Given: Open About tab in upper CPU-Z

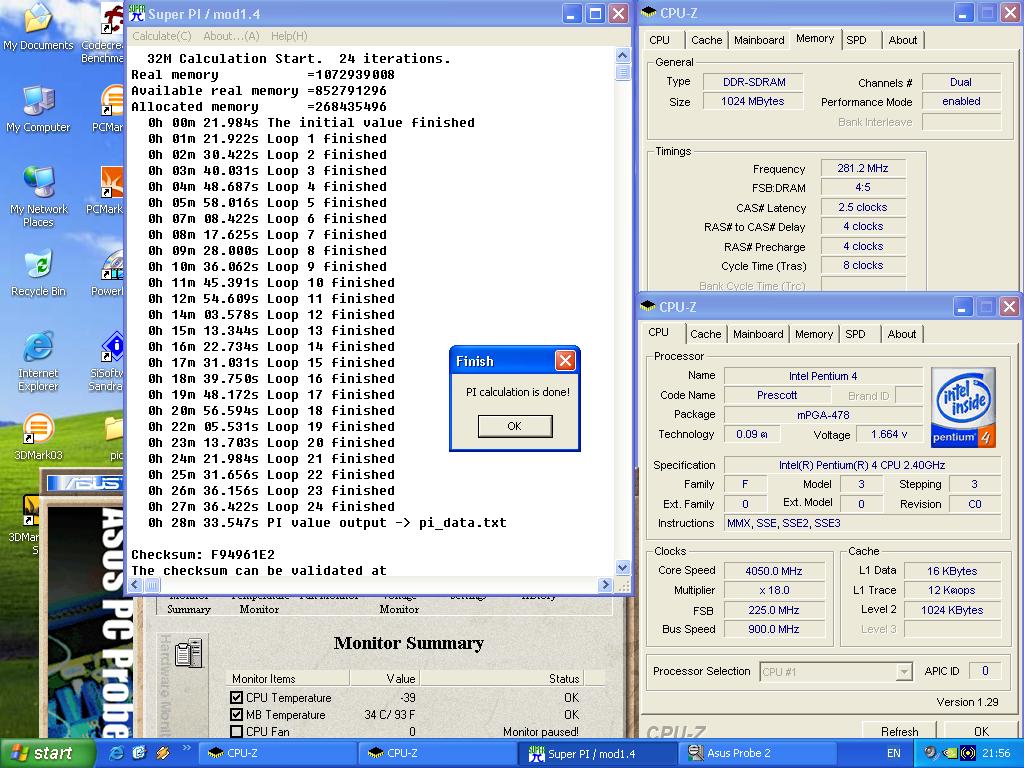Looking at the screenshot, I should (x=903, y=40).
